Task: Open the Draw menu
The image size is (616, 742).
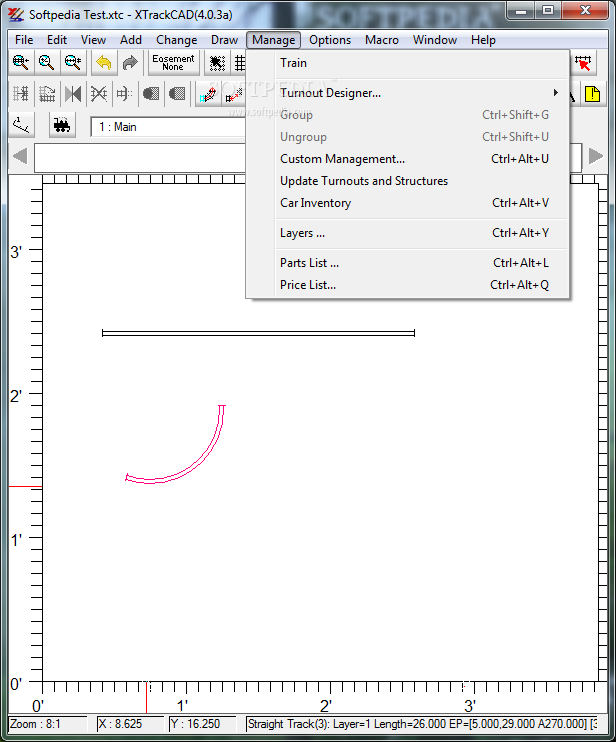Action: coord(224,40)
